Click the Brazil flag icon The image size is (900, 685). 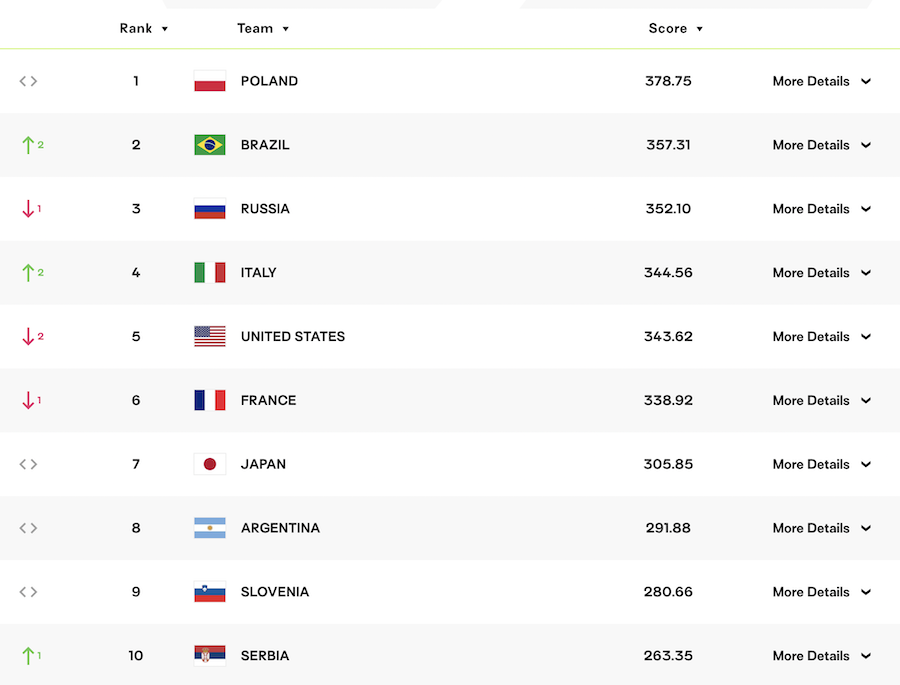(210, 145)
